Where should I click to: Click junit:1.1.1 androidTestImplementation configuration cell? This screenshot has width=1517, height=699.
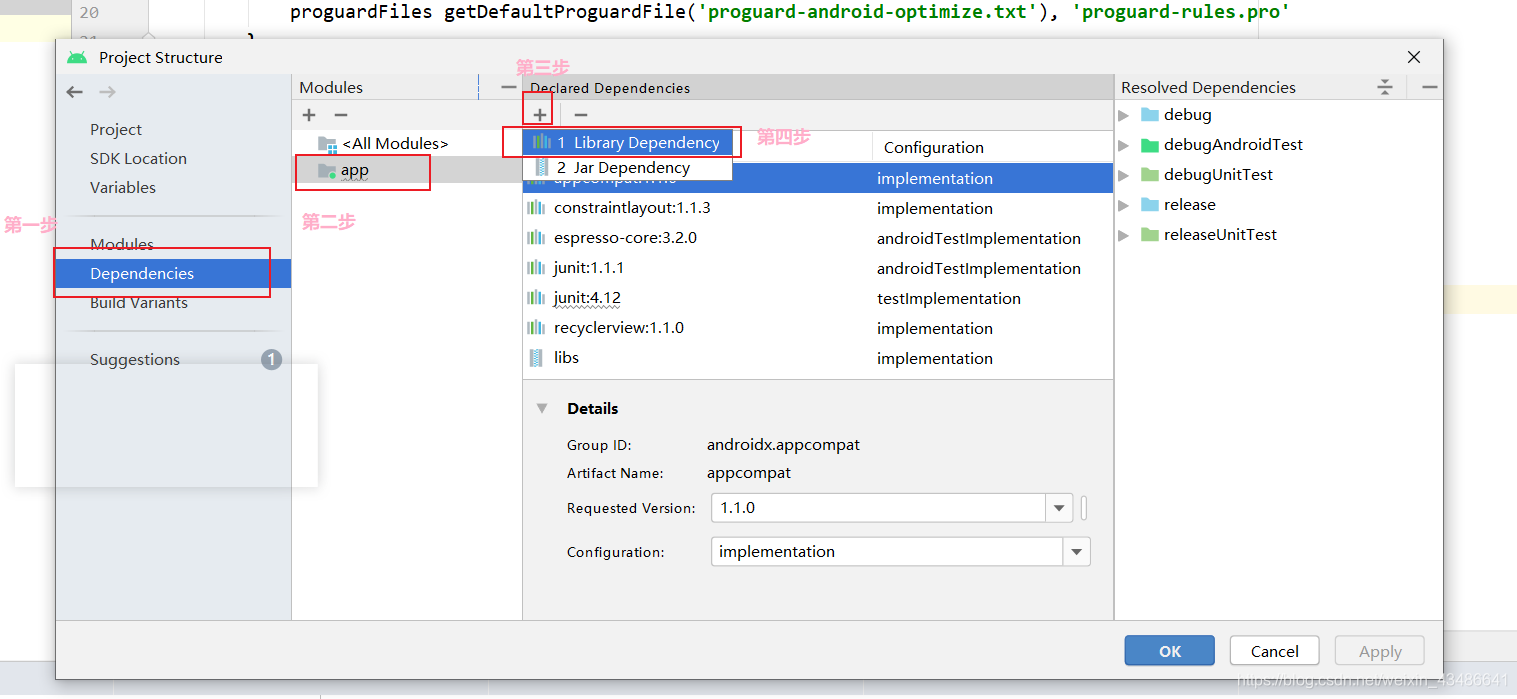click(x=979, y=268)
